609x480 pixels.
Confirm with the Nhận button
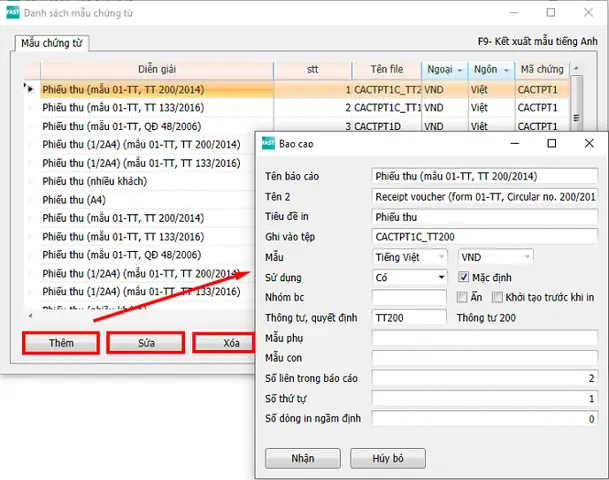click(x=303, y=458)
